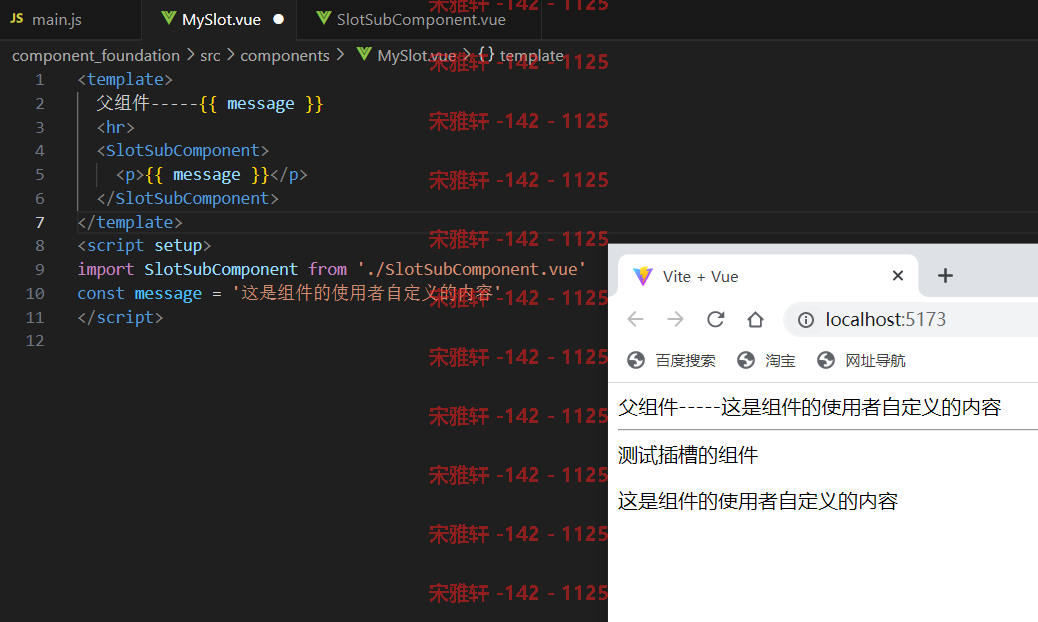Open a new browser tab with plus

point(945,275)
